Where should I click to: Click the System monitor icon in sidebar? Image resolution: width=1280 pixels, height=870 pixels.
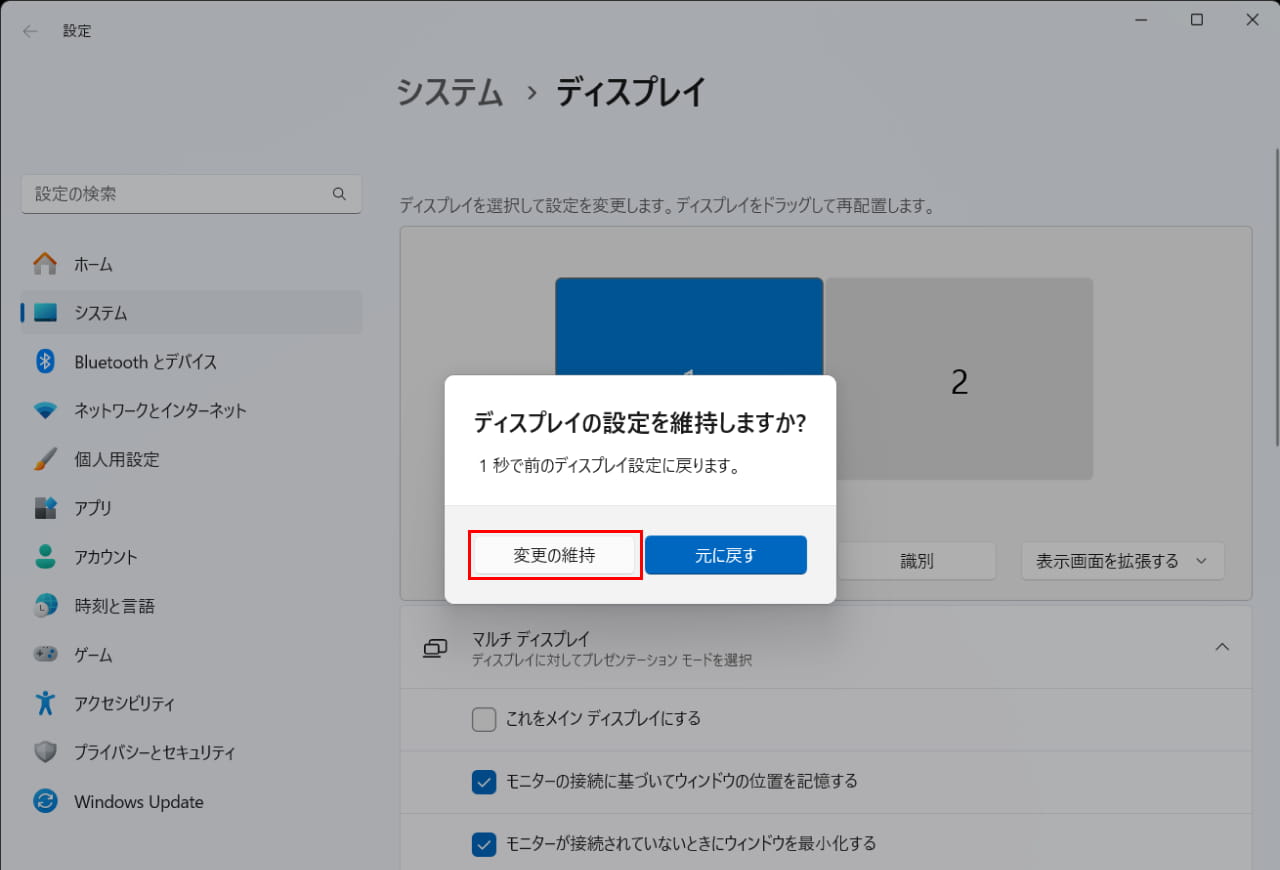(45, 313)
